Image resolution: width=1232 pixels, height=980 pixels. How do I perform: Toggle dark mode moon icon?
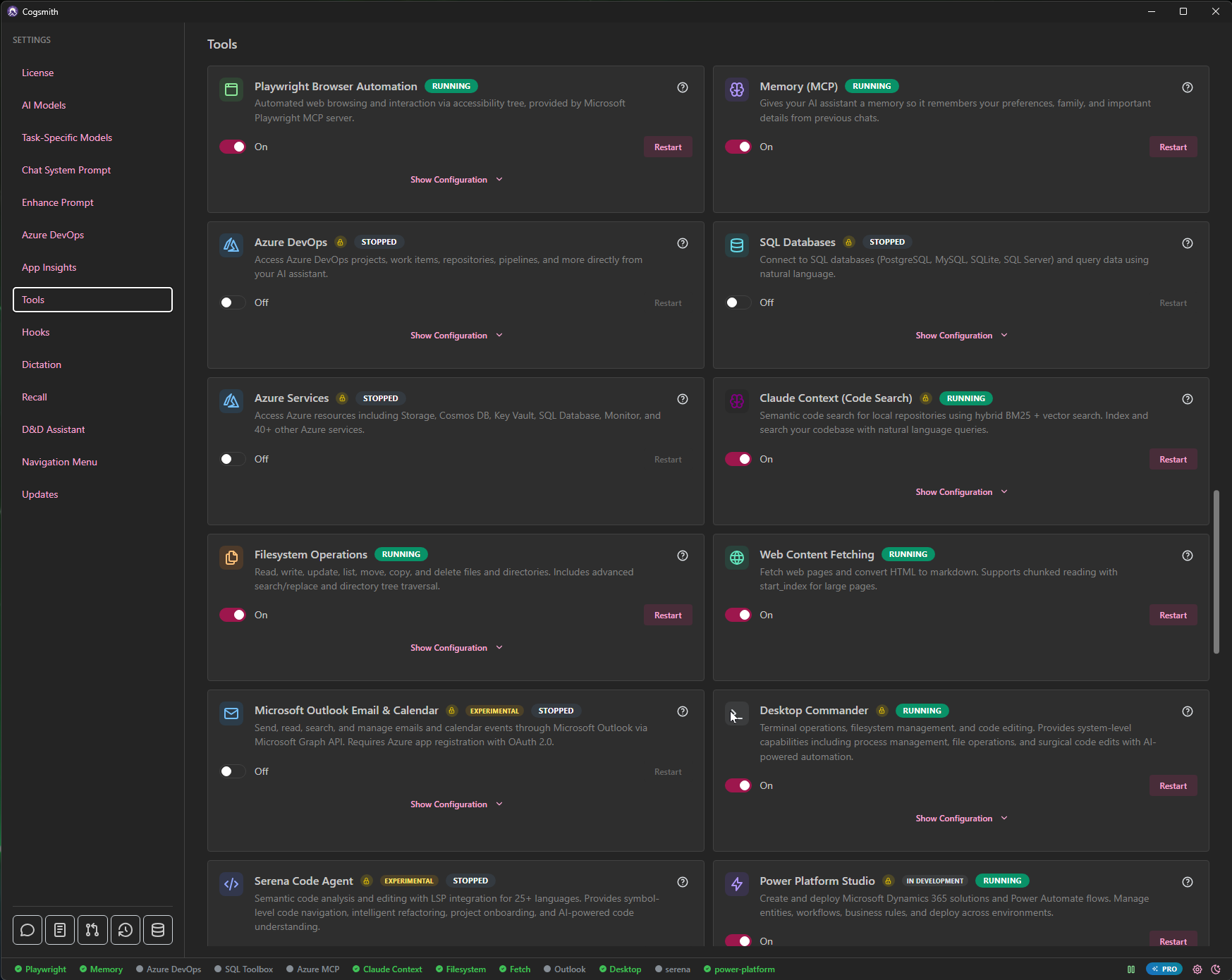[x=1216, y=969]
